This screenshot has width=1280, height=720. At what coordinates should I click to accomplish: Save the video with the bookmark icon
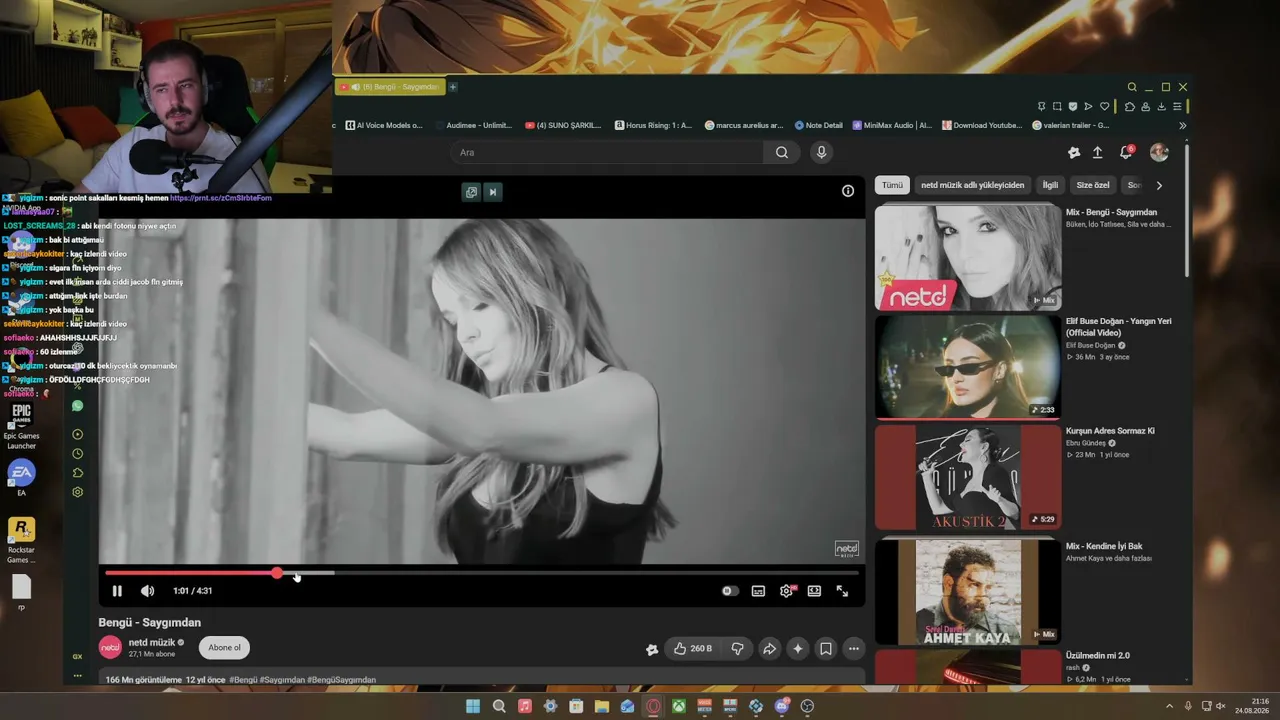tap(825, 649)
